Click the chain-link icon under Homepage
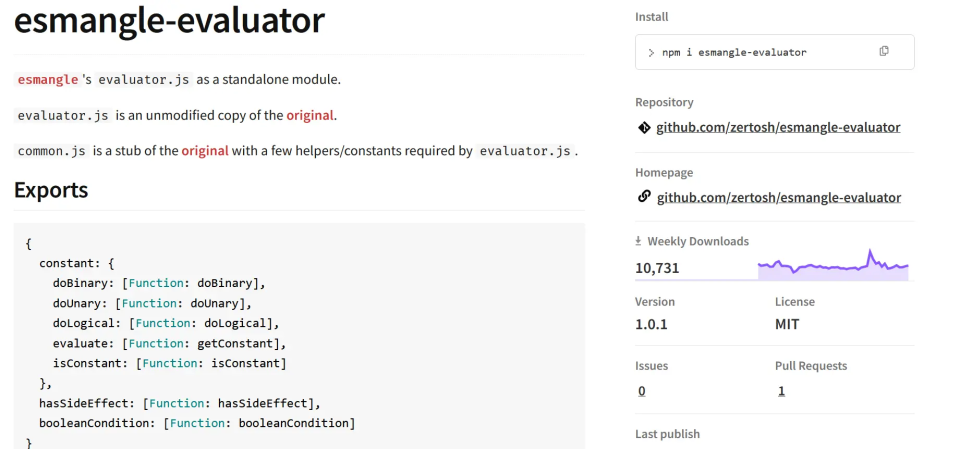The image size is (960, 449). pyautogui.click(x=644, y=197)
